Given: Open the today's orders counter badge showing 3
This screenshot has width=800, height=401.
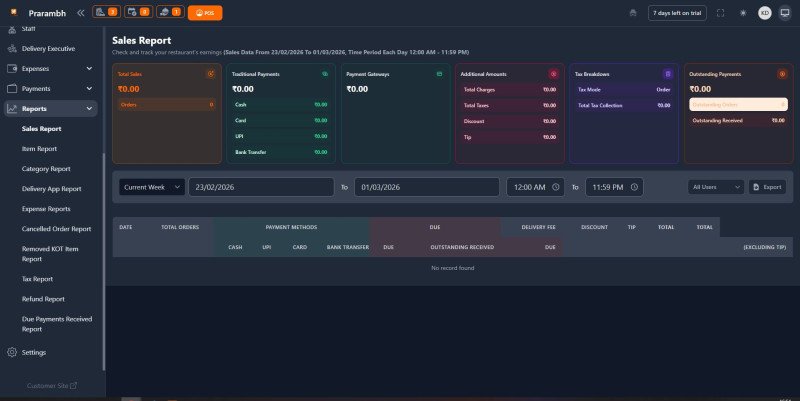Looking at the screenshot, I should coord(106,12).
